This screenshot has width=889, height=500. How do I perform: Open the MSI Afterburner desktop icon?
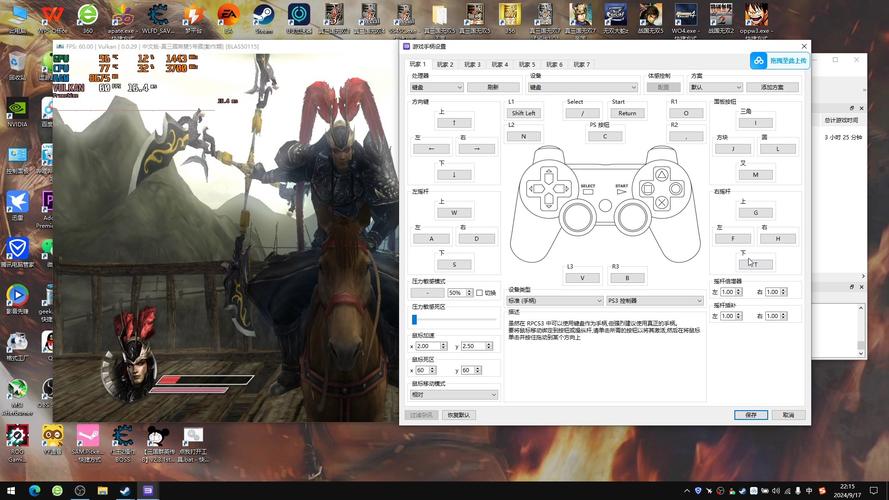(x=18, y=397)
